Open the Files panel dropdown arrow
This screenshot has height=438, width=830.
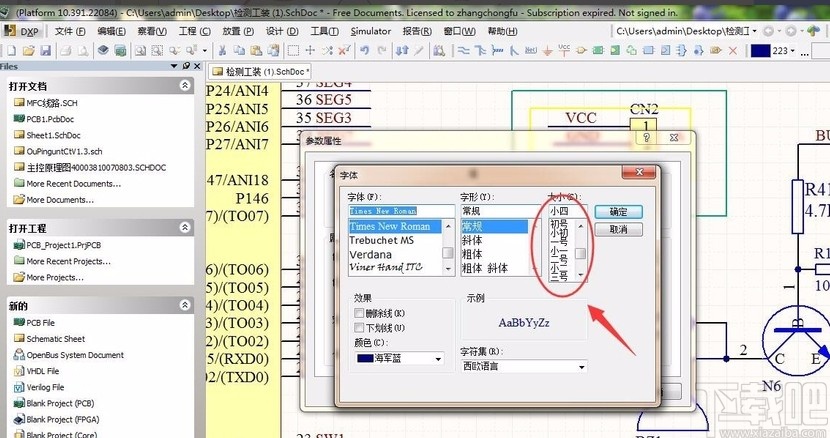pyautogui.click(x=174, y=66)
